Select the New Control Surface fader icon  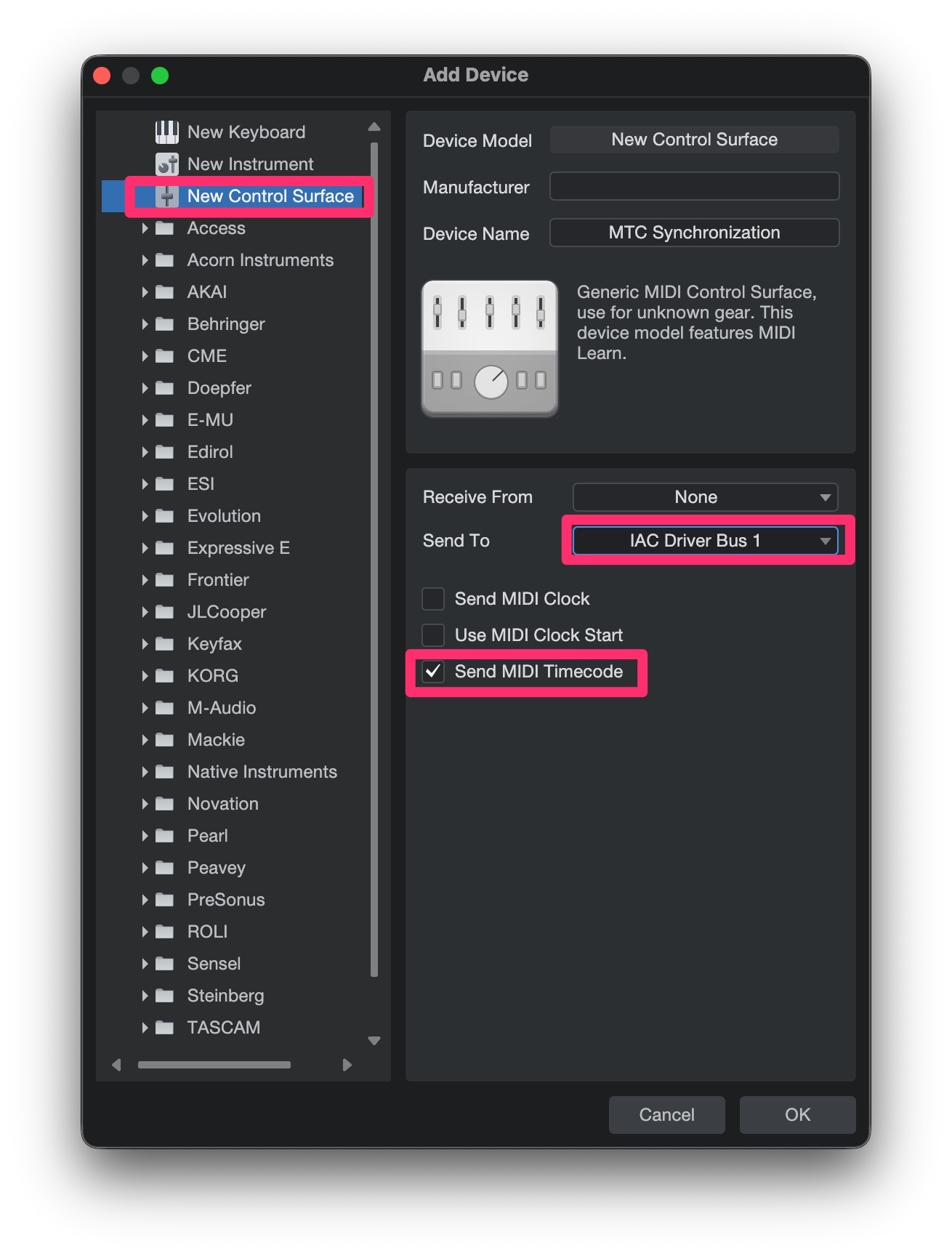pyautogui.click(x=166, y=196)
